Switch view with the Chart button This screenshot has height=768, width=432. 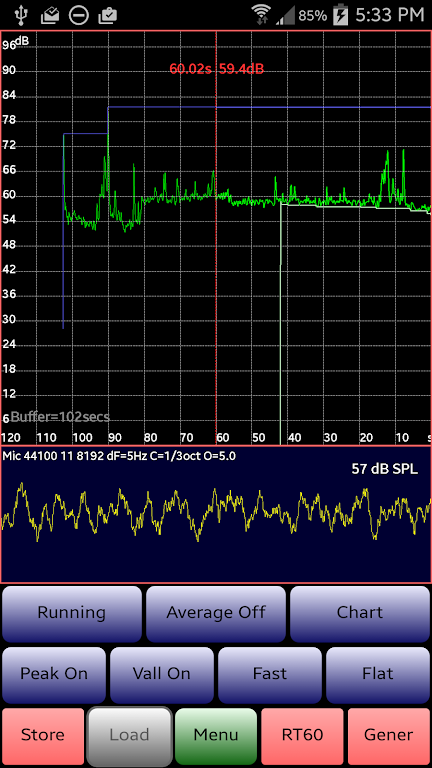pos(360,613)
